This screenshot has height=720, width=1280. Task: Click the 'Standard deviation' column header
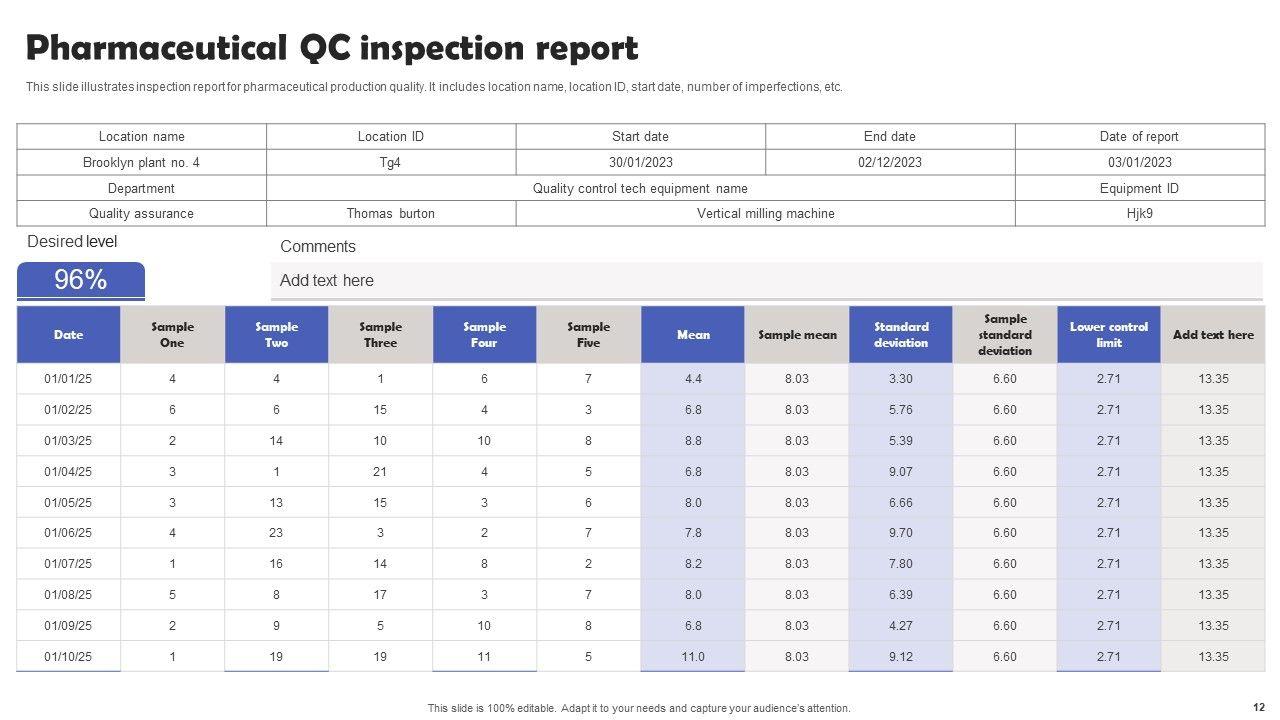901,335
